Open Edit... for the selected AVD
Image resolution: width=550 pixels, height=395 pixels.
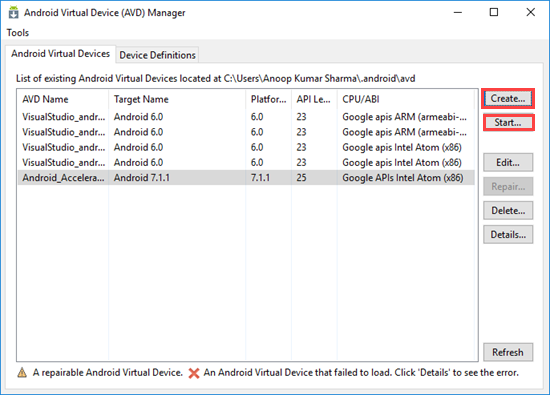(x=508, y=162)
